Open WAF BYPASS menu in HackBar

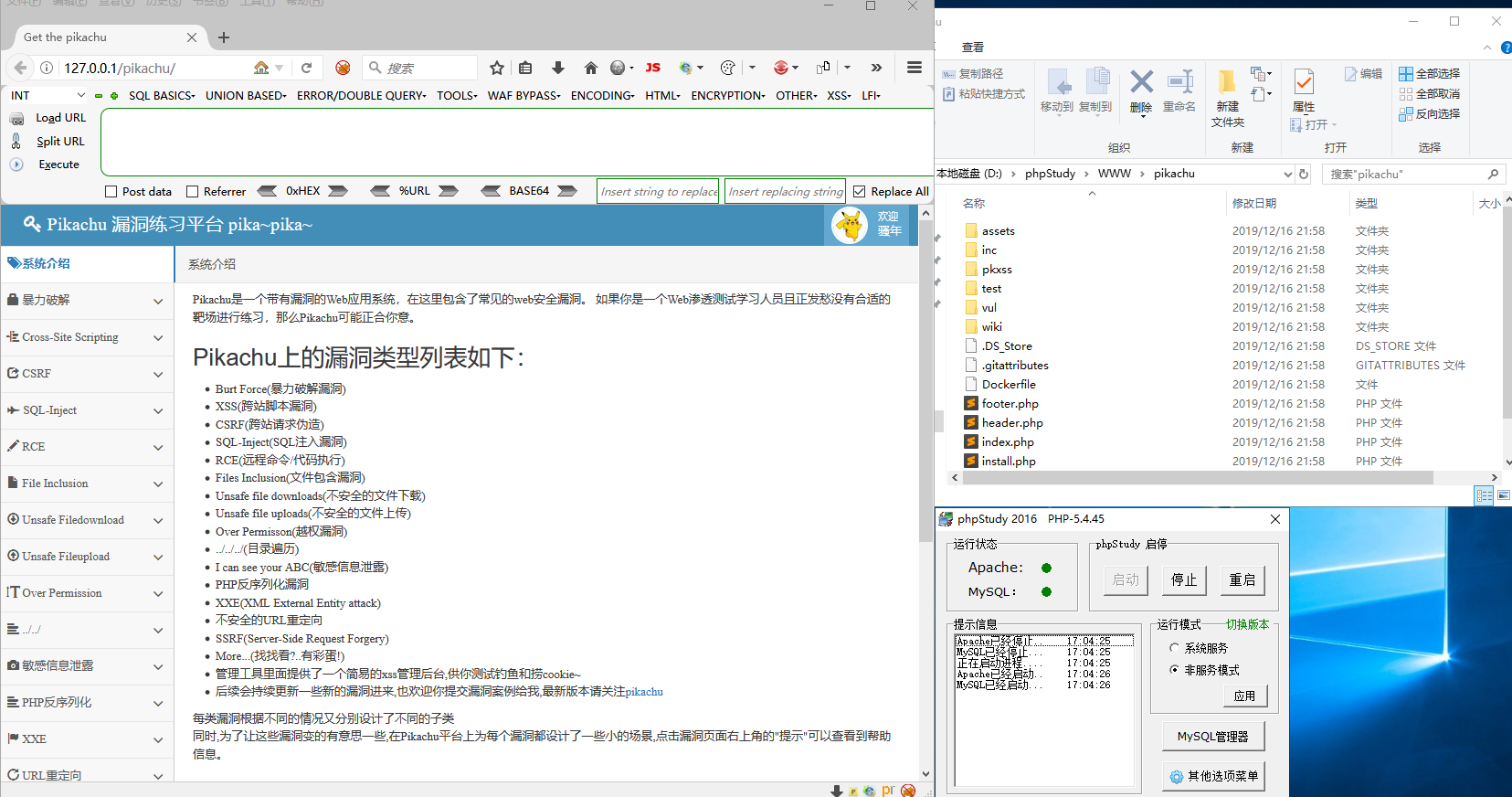tap(523, 95)
